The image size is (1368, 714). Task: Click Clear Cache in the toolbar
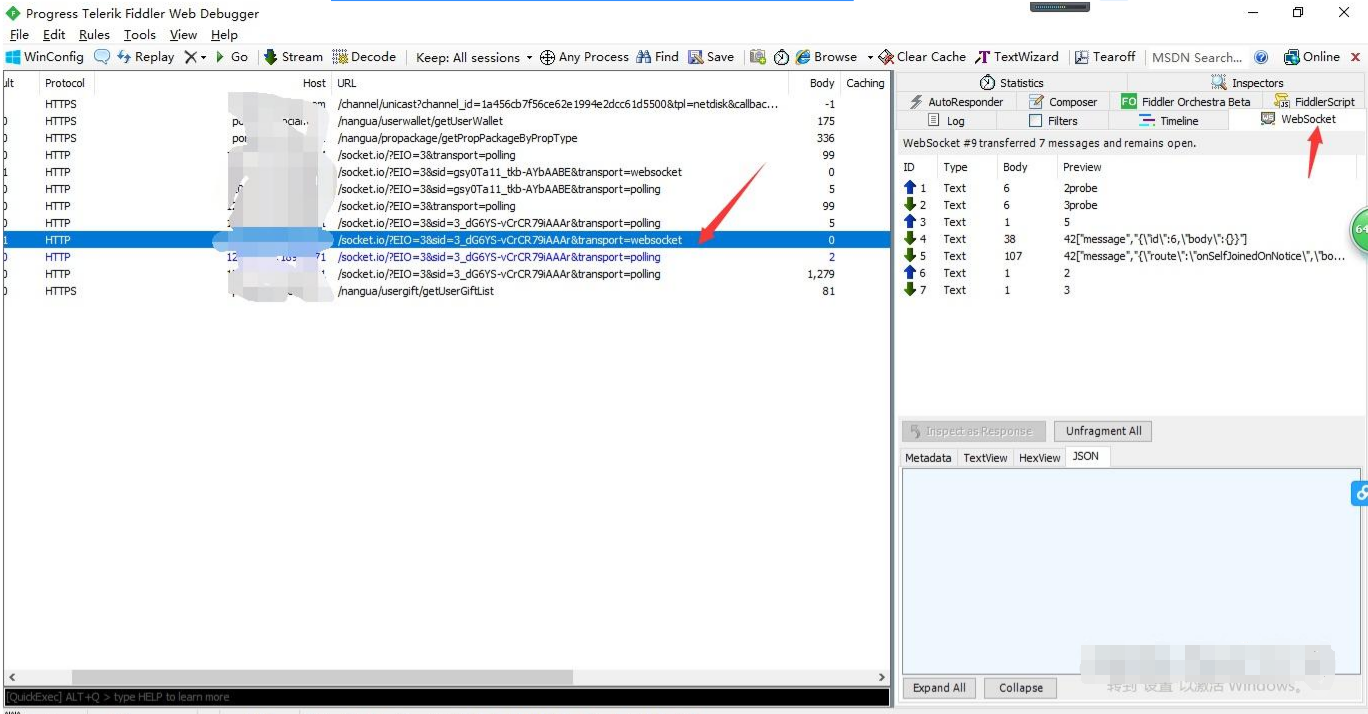(922, 57)
